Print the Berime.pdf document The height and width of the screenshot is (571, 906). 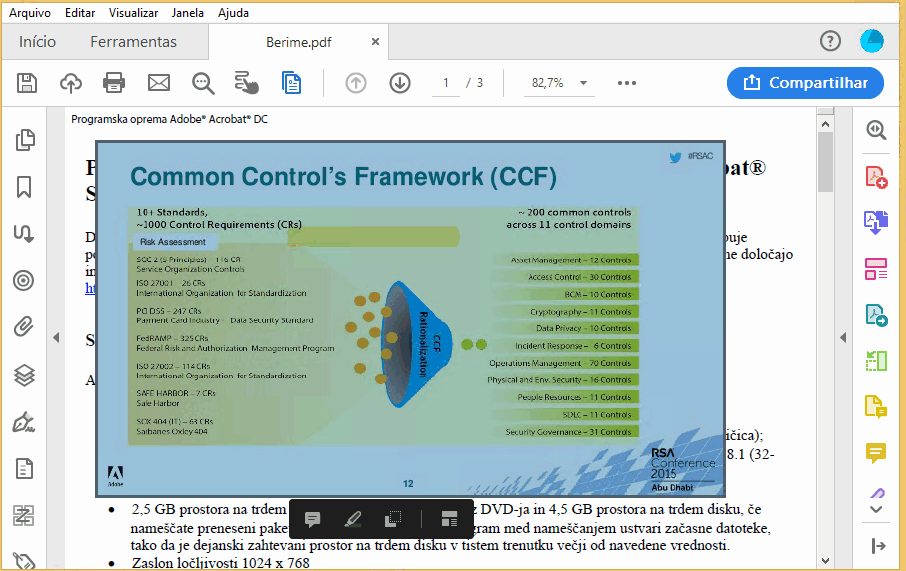(114, 83)
